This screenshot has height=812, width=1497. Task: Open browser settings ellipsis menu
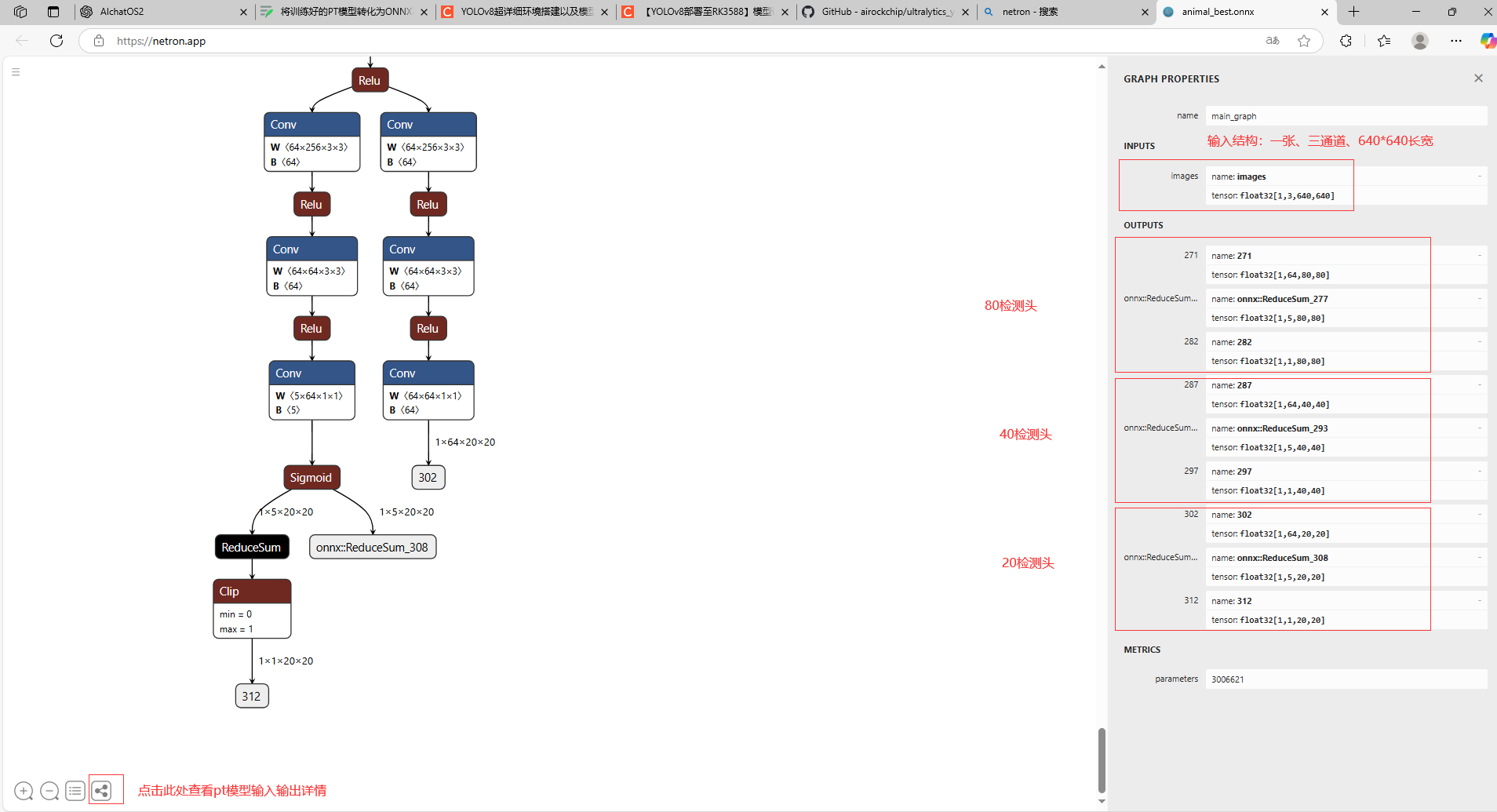click(x=1456, y=41)
